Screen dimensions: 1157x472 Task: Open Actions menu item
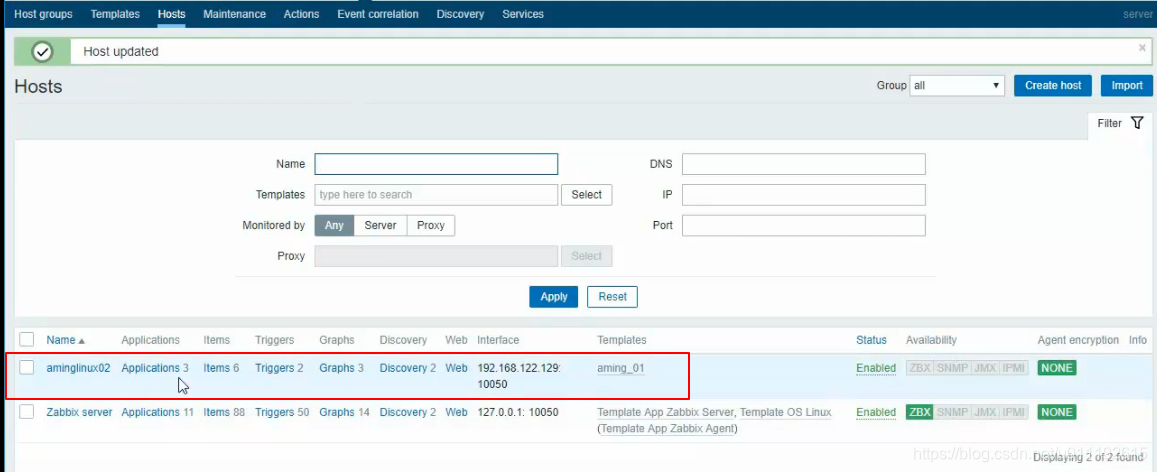301,14
